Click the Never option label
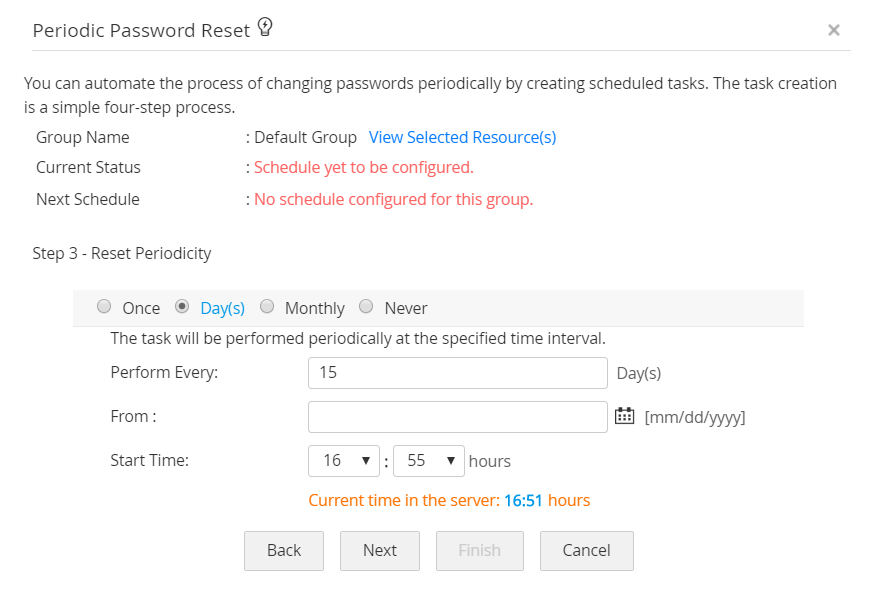Viewport: 884px width, 595px height. pos(405,308)
